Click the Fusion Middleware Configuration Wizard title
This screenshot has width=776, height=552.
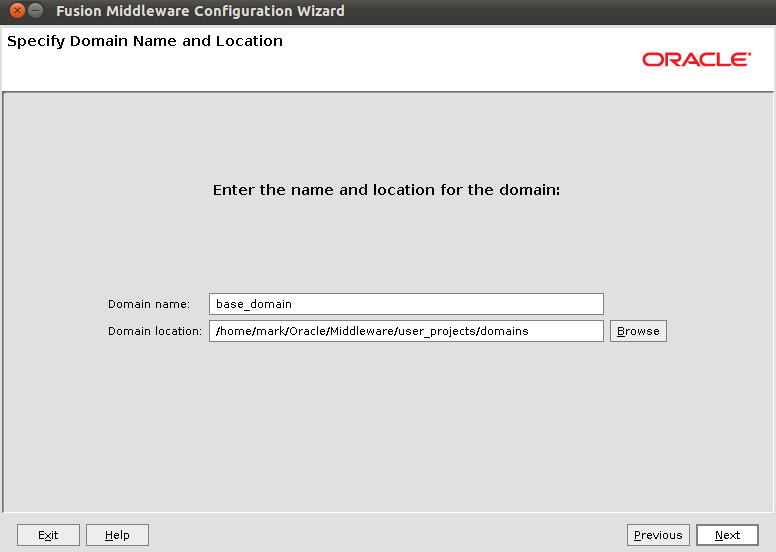click(x=200, y=11)
